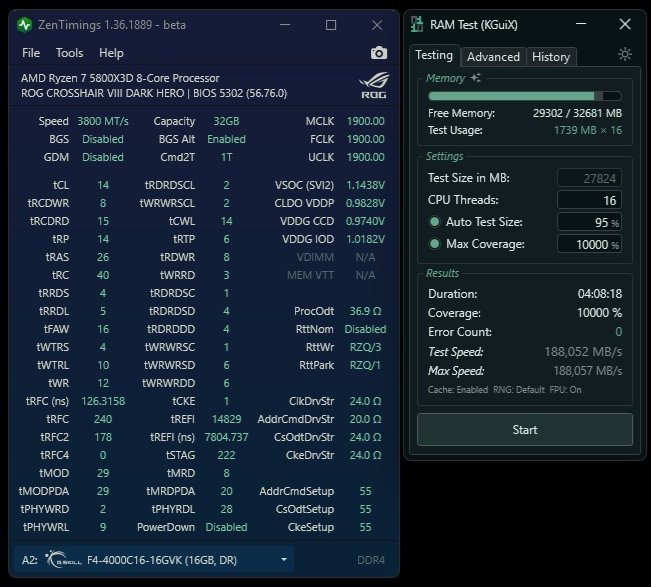Toggle the Auto Test Size option
Screen dimensions: 651x587
tap(435, 222)
